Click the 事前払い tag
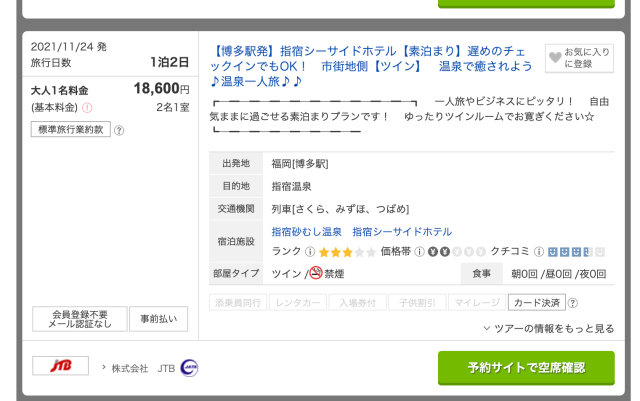The width and height of the screenshot is (640, 401). 158,319
